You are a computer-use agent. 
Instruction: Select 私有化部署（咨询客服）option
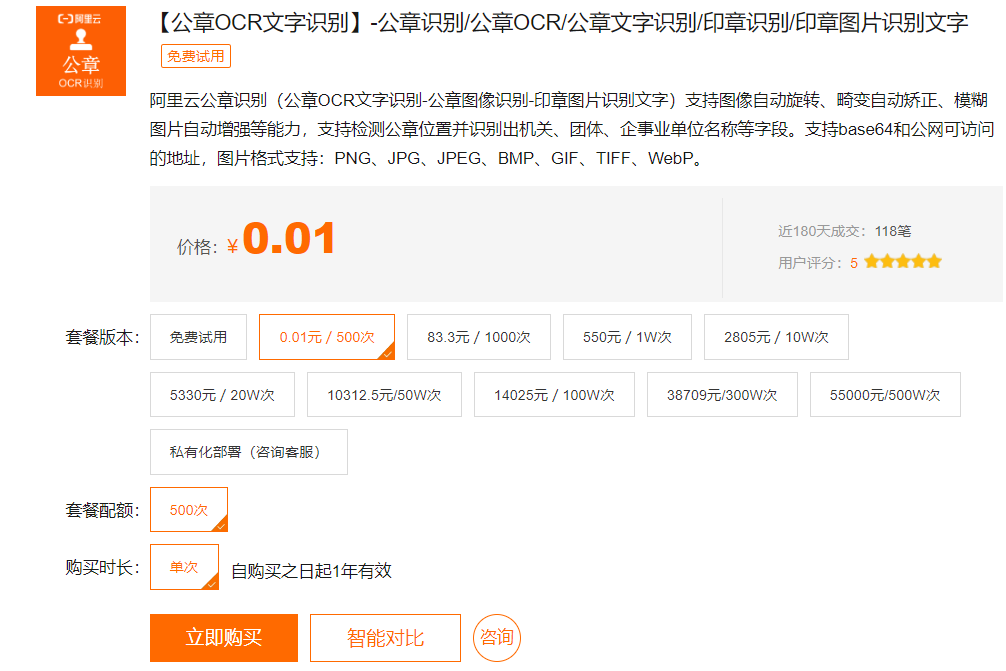pyautogui.click(x=249, y=452)
